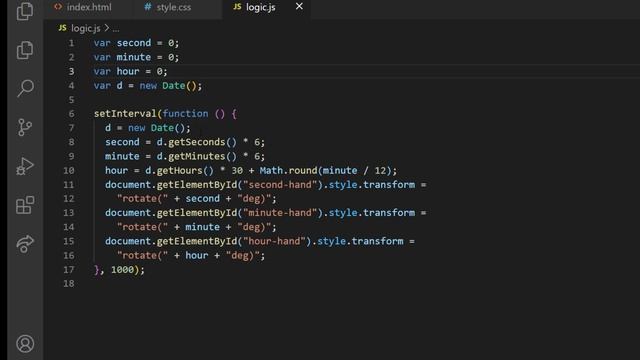Open the Live Share arrow icon
Screen dimensions: 640x360
[x=25, y=244]
